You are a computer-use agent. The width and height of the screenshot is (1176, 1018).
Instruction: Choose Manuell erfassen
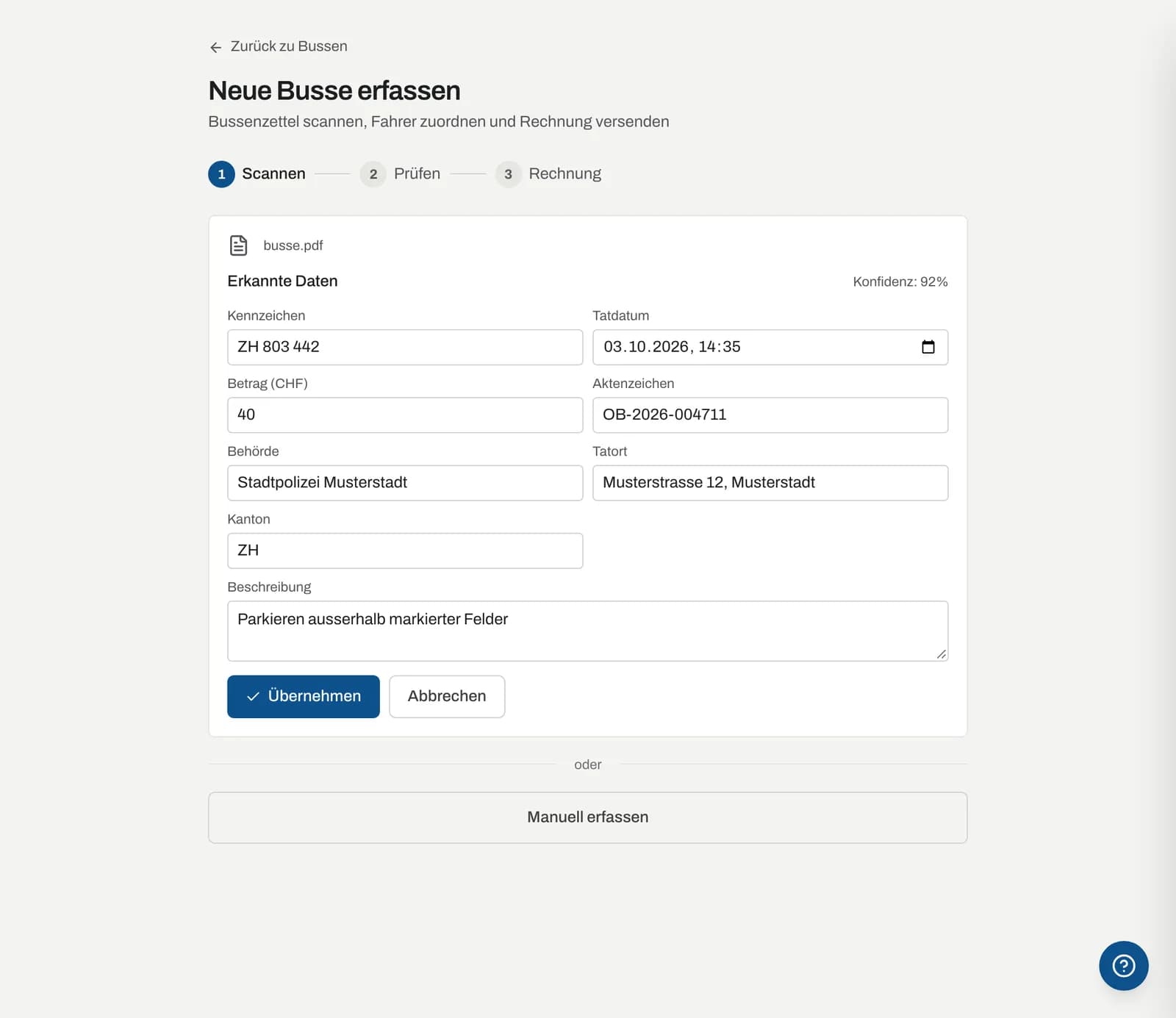(x=587, y=817)
